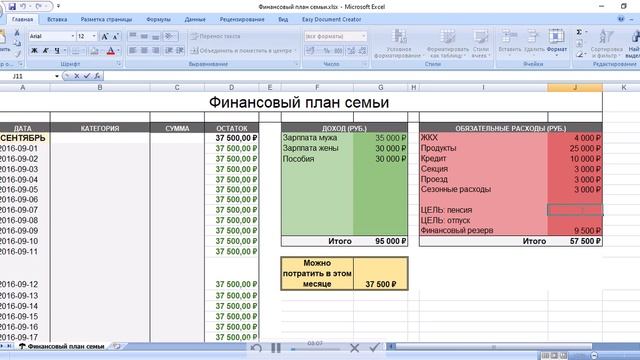Image resolution: width=640 pixels, height=360 pixels.
Task: Click the Undo arrow in quick access toolbar
Action: [23, 7]
